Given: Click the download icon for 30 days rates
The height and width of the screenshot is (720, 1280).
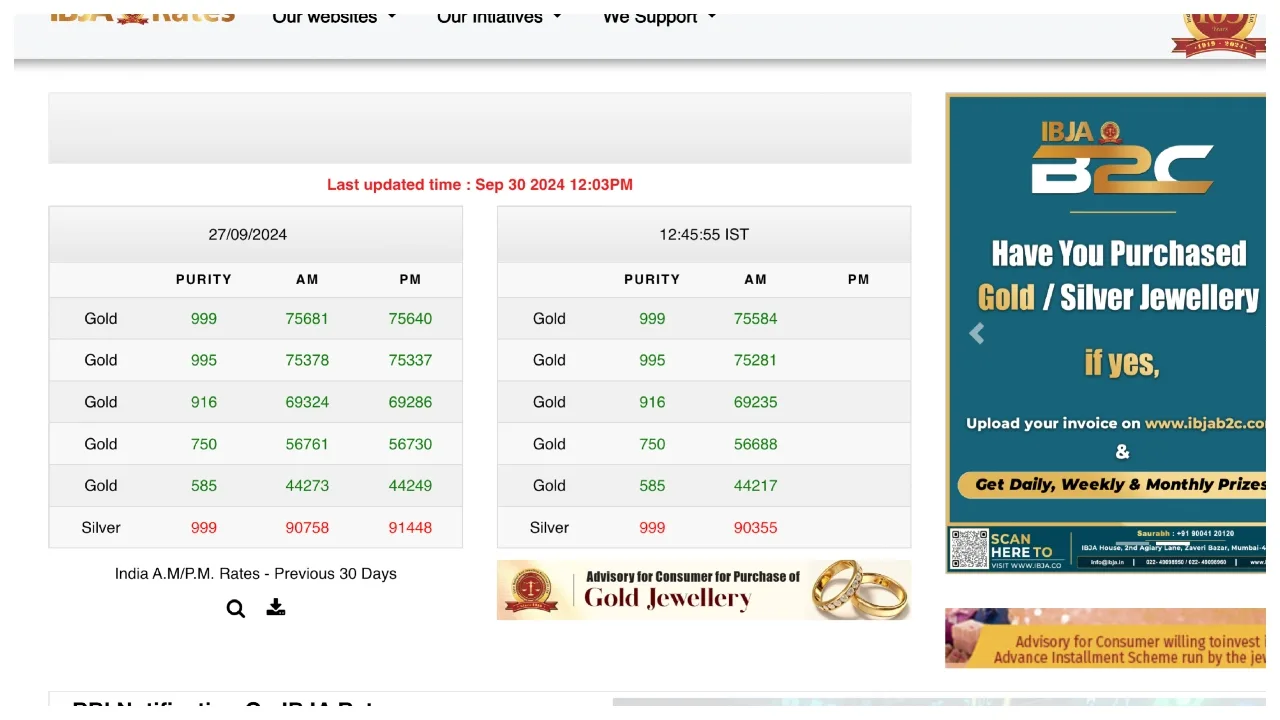Looking at the screenshot, I should coord(276,607).
